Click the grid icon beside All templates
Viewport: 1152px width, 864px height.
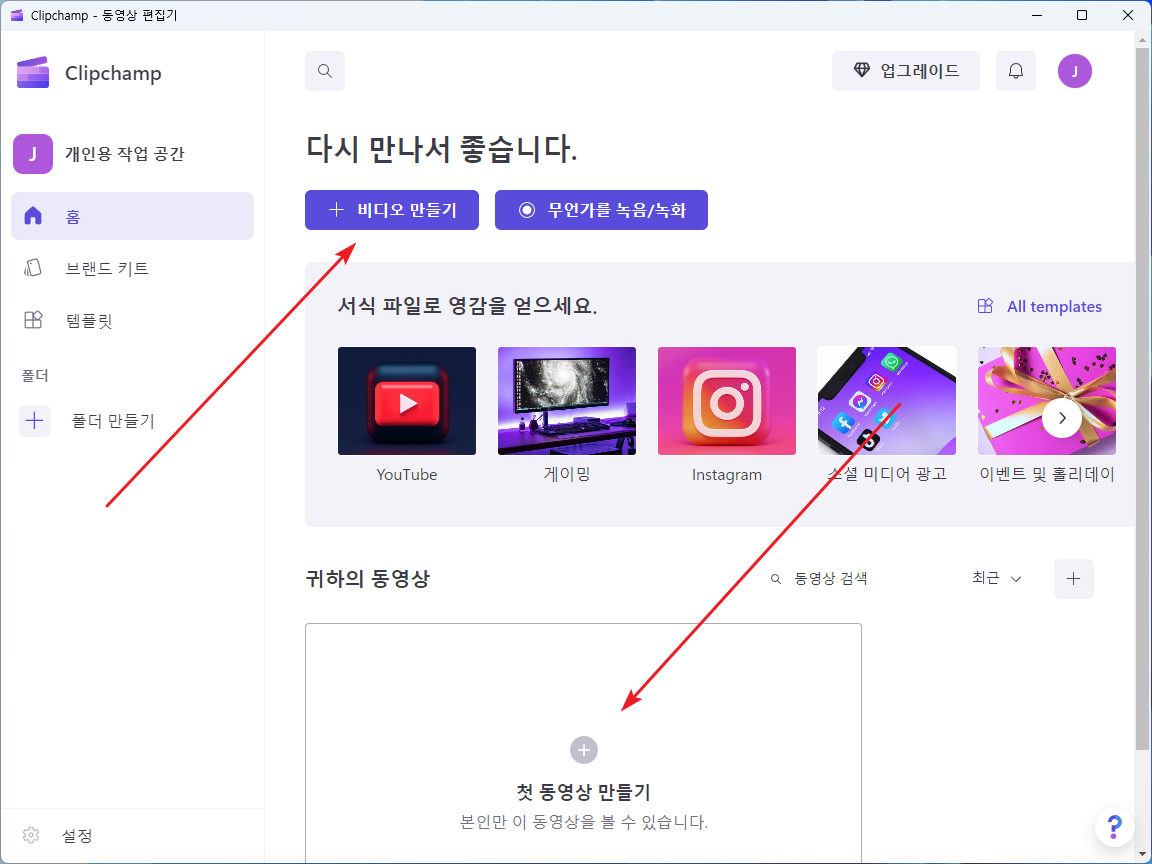pos(985,306)
